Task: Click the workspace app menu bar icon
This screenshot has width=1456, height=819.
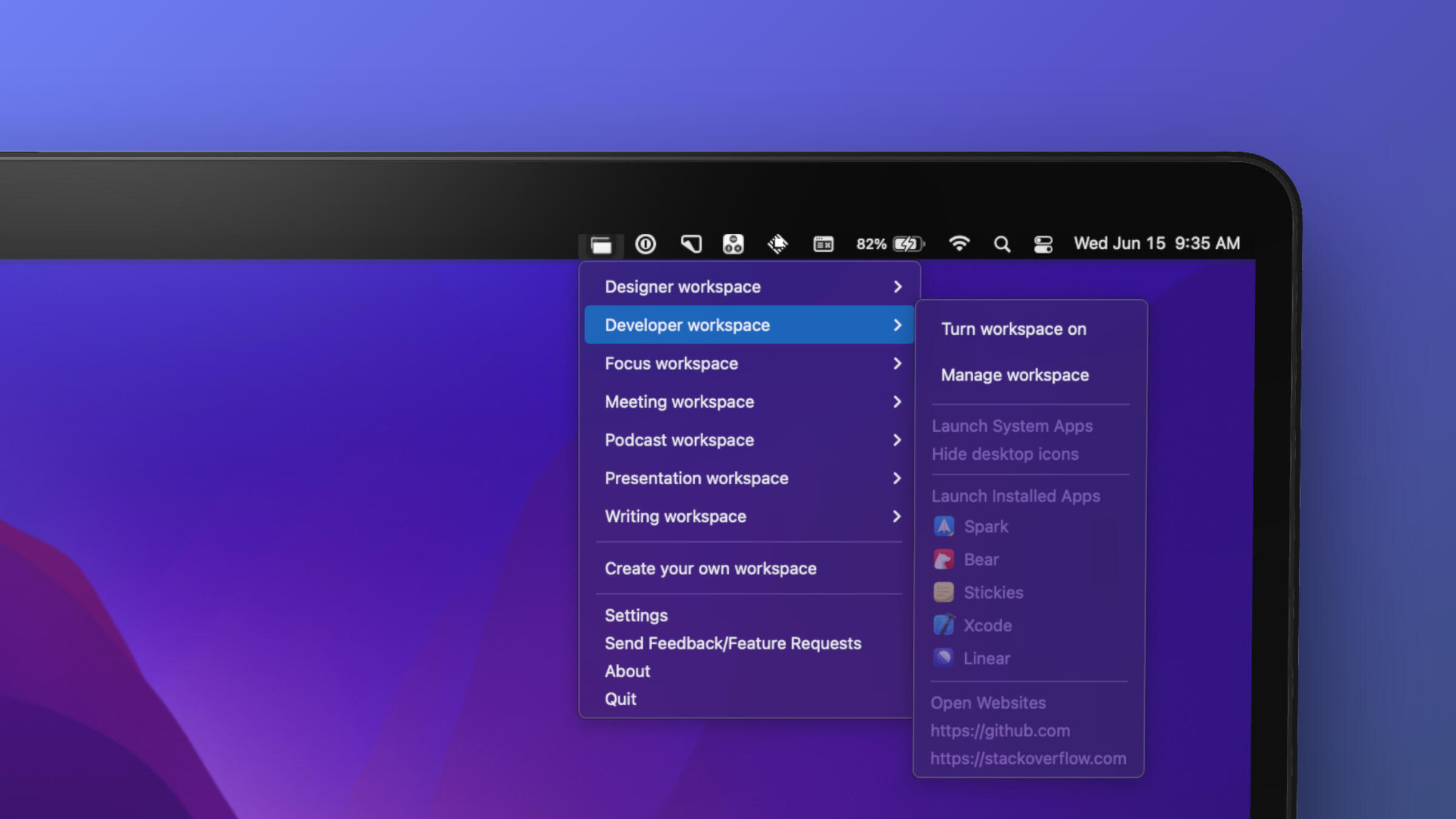Action: coord(601,244)
